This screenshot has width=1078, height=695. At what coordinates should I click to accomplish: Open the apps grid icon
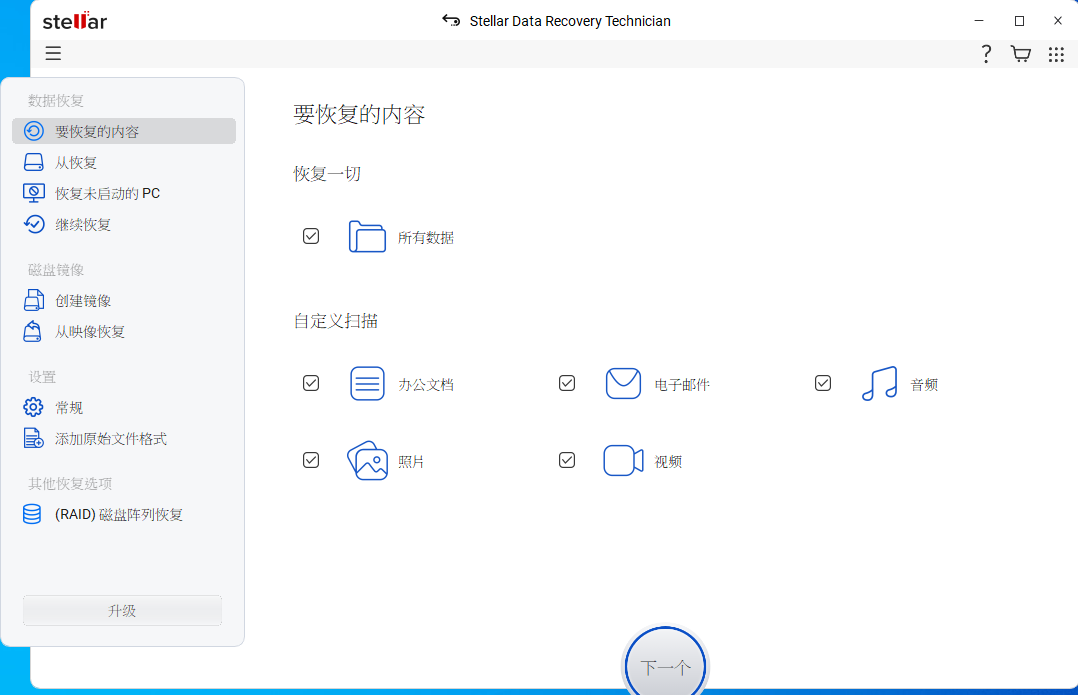[x=1056, y=54]
